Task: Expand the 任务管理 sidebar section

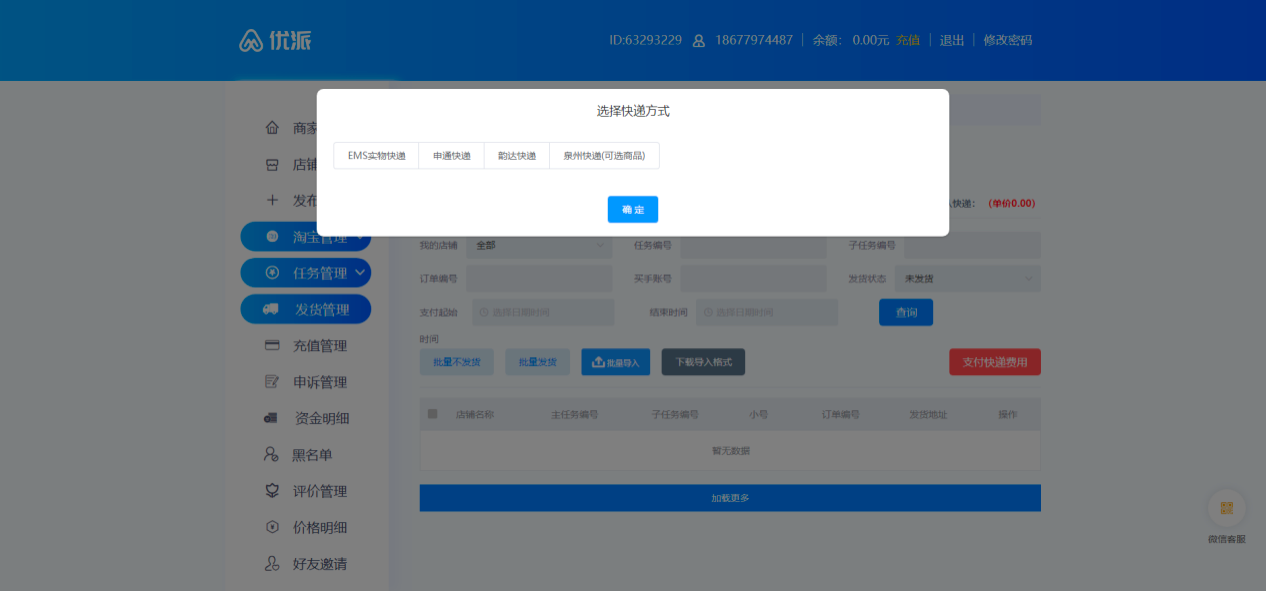Action: click(x=305, y=272)
